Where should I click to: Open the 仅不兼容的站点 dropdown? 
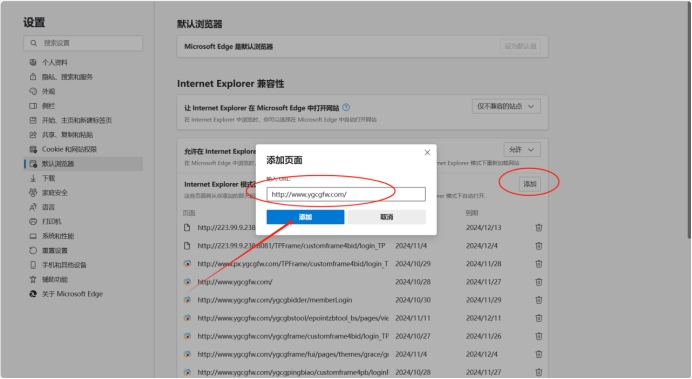506,106
